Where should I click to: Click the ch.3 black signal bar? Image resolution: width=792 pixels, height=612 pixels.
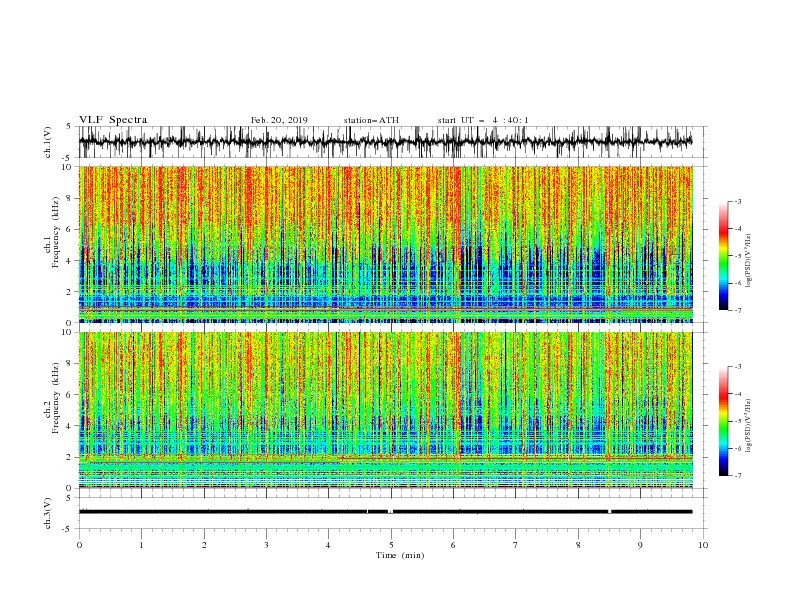tap(386, 512)
